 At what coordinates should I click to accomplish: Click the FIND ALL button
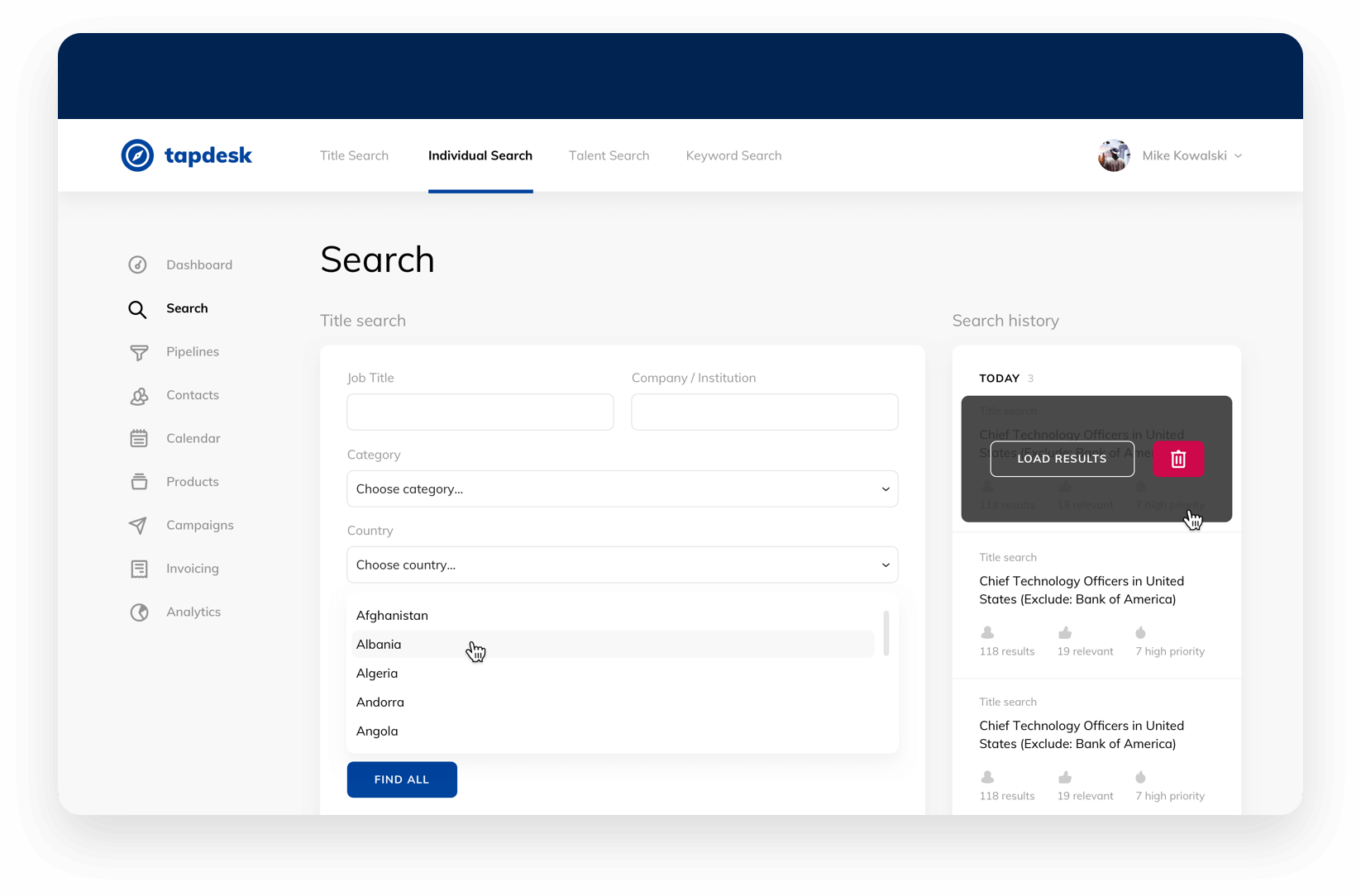click(x=402, y=779)
